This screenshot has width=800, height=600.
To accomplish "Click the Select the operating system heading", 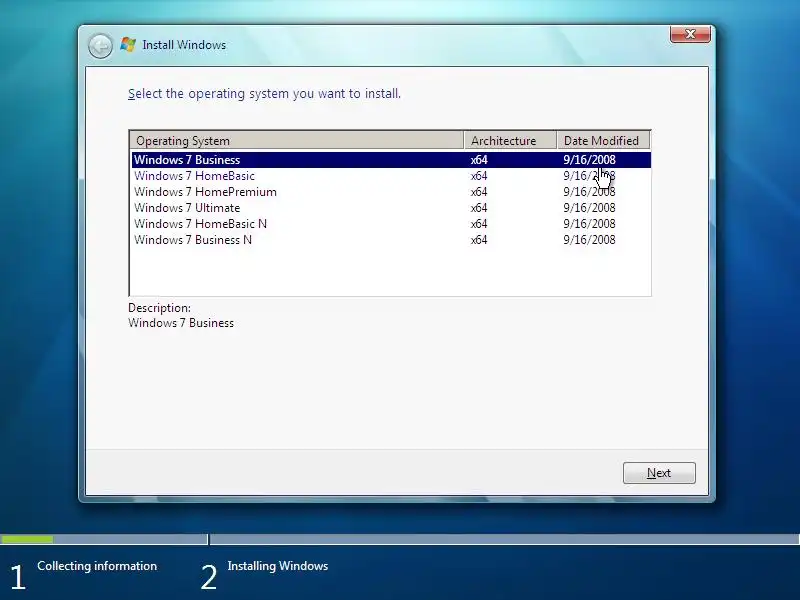I will 264,94.
